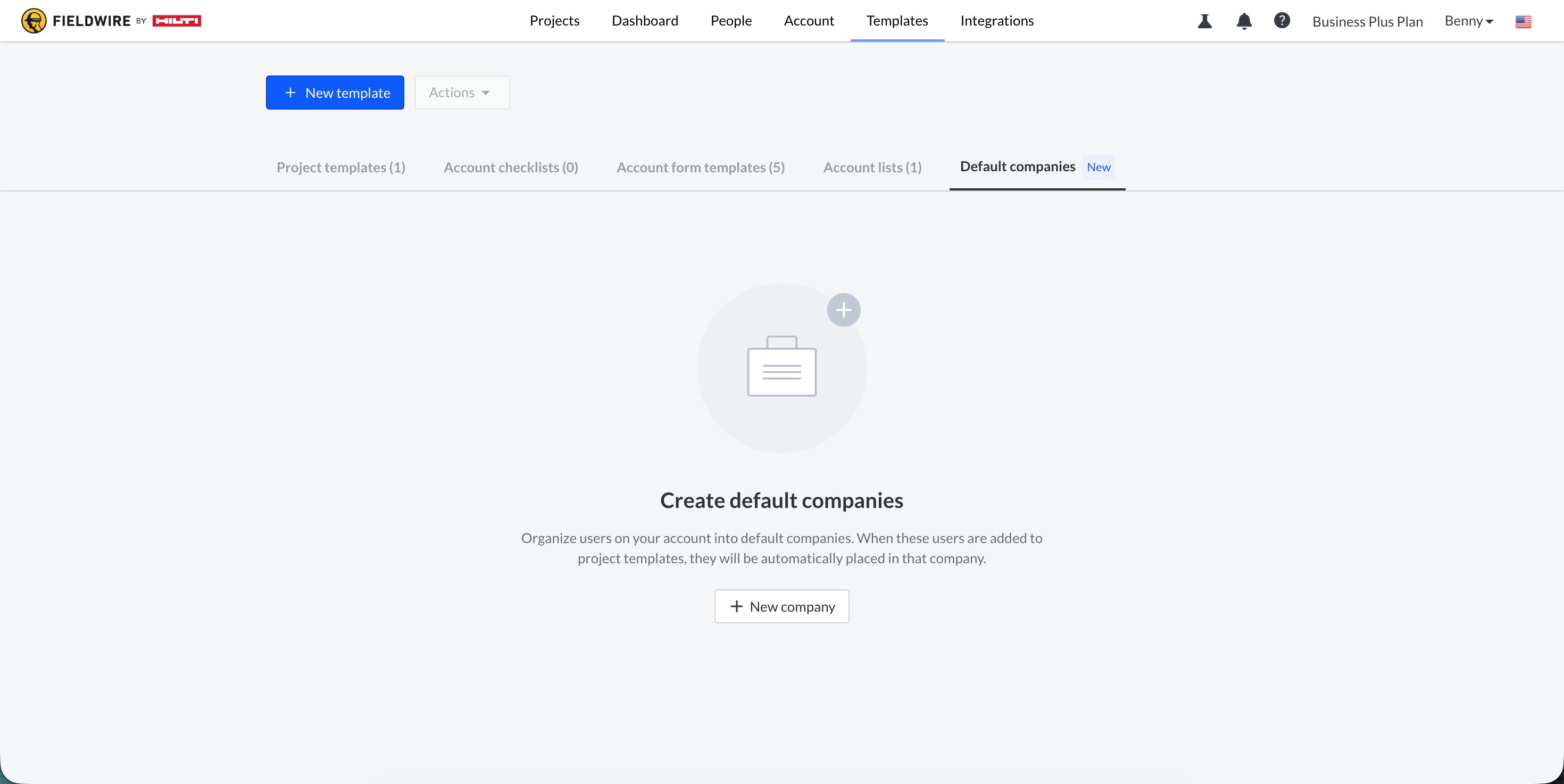This screenshot has height=784, width=1564.
Task: Navigate to People
Action: tap(731, 21)
